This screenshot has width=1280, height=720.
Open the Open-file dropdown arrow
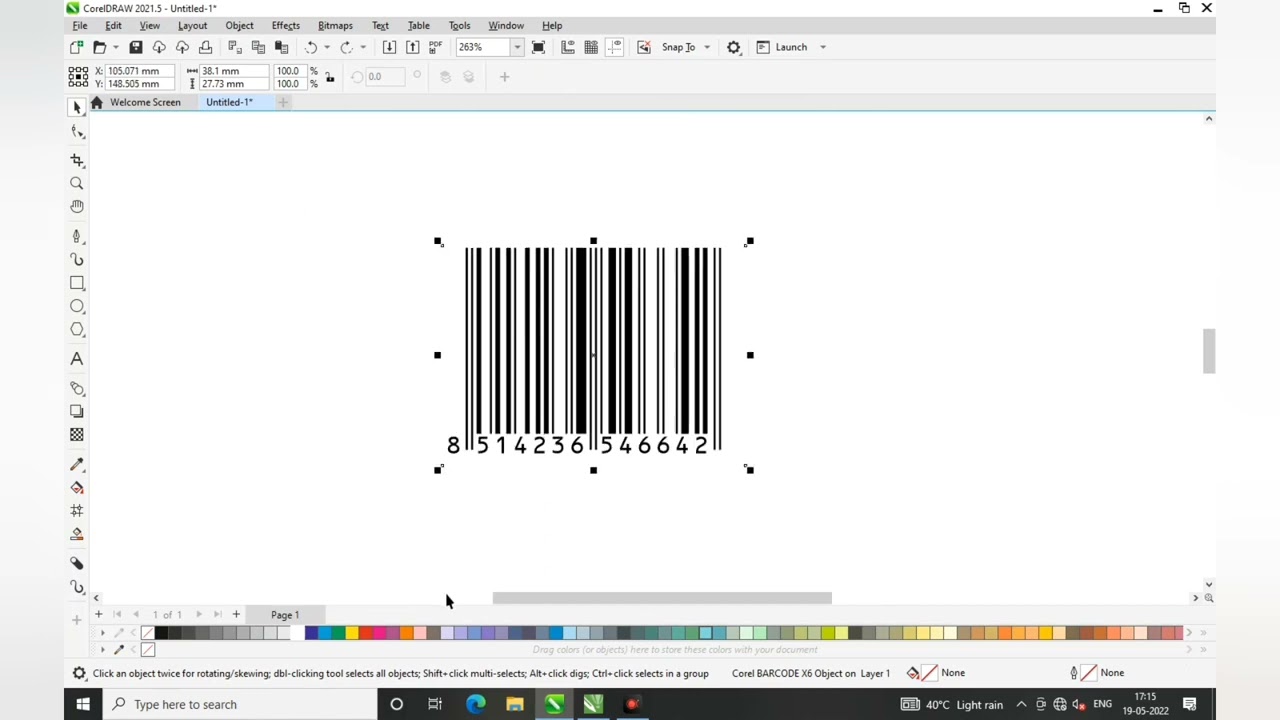pos(115,47)
